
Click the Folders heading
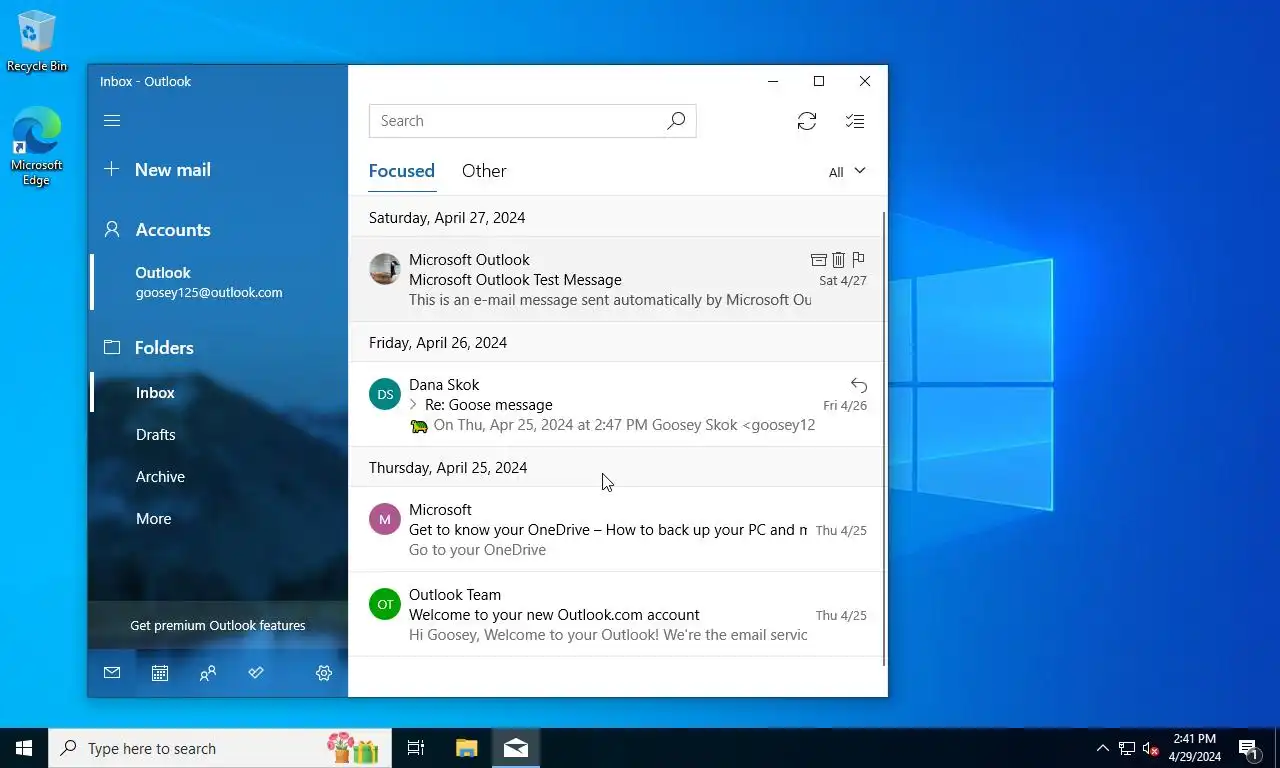click(165, 348)
